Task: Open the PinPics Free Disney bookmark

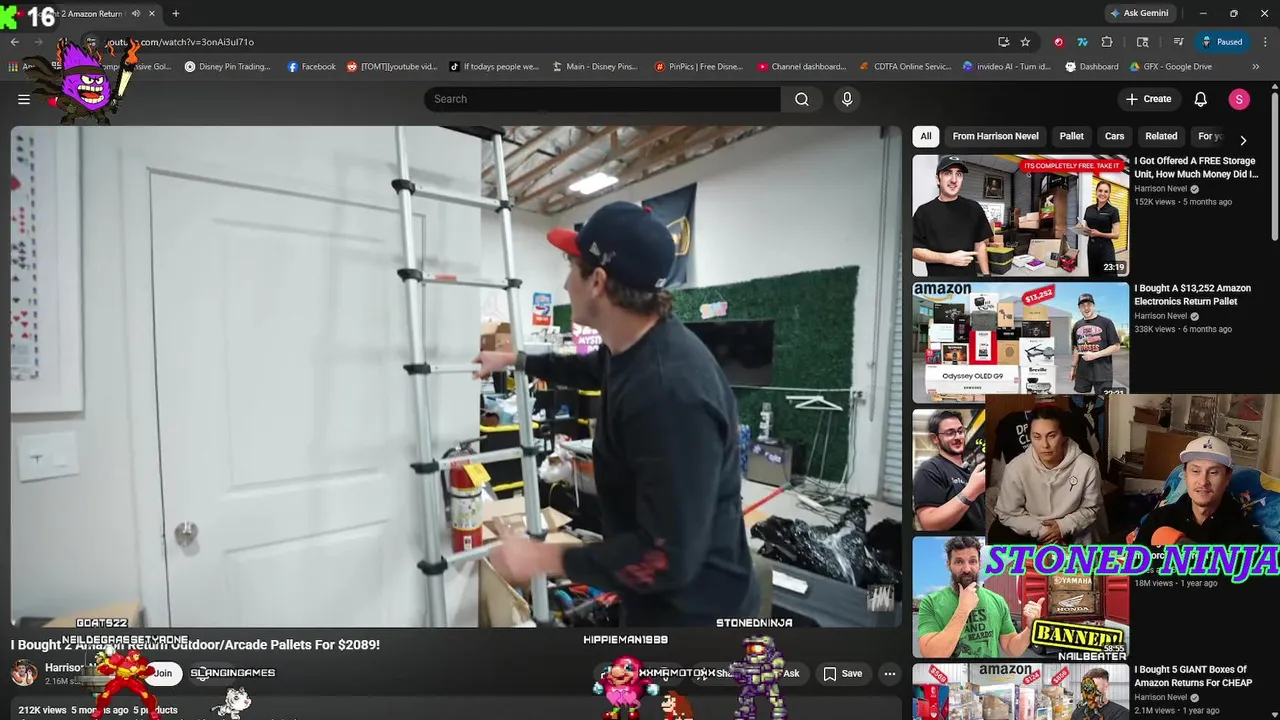Action: click(x=699, y=67)
